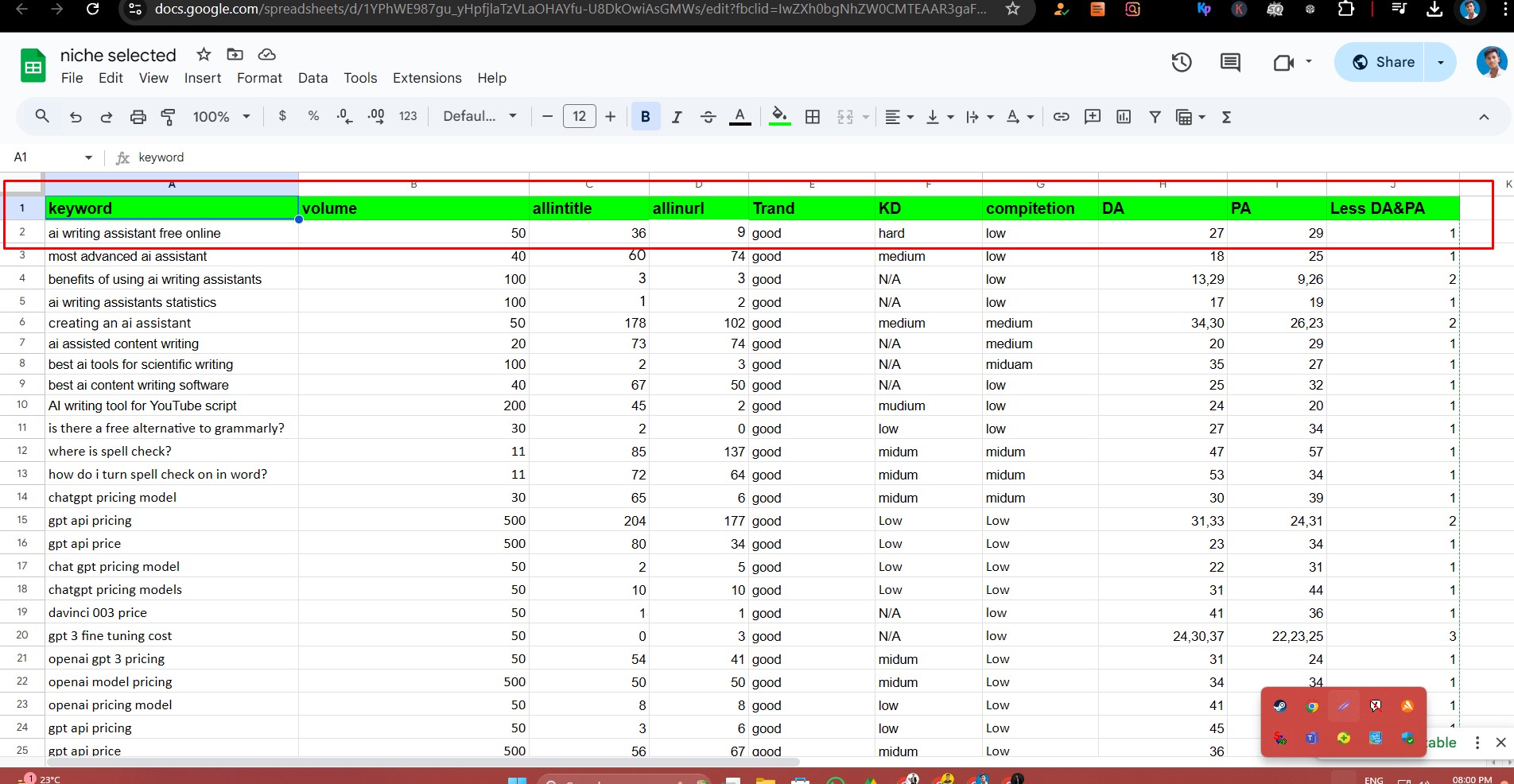Open the Google account avatar

click(1490, 61)
